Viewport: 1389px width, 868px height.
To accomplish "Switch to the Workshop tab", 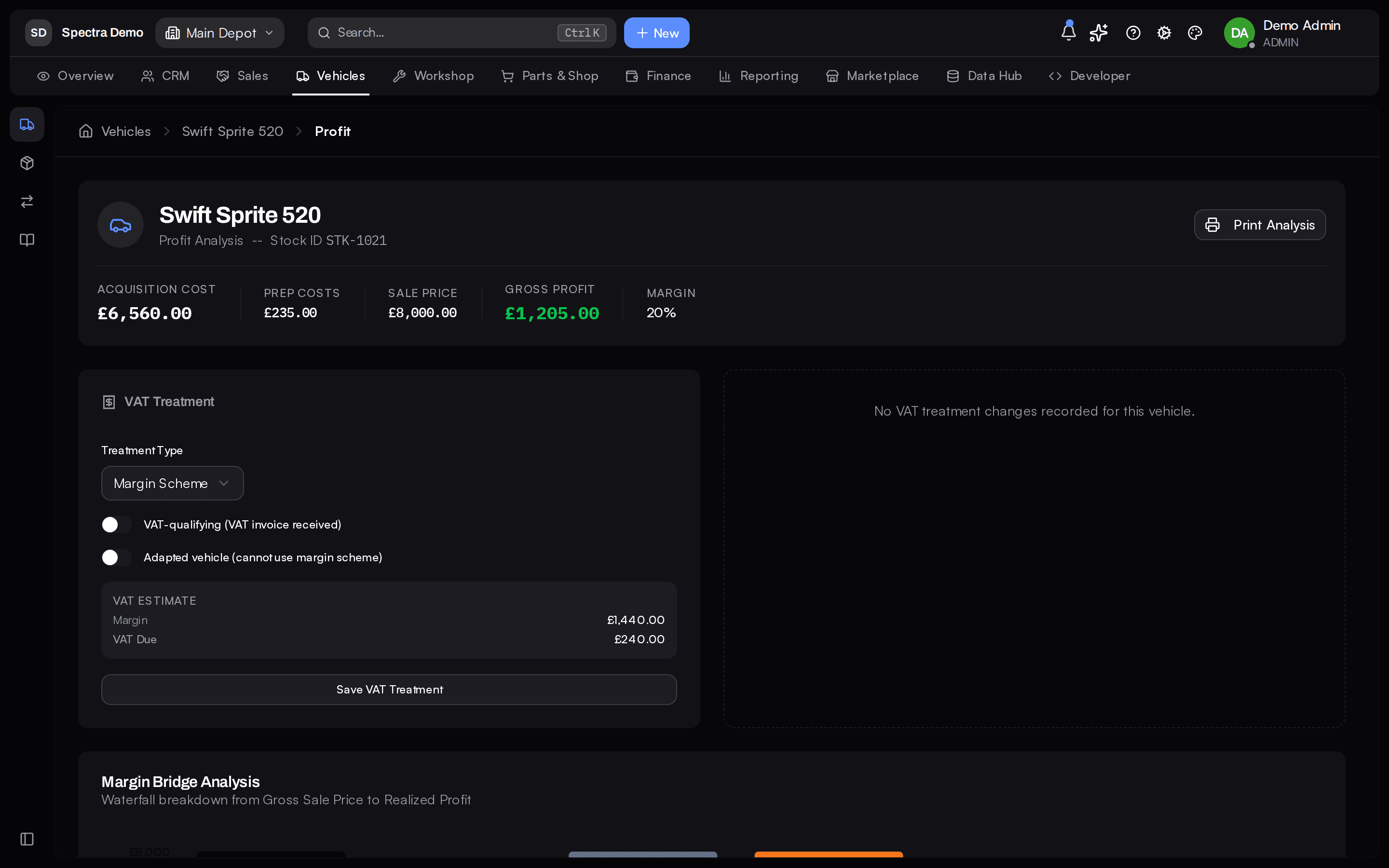I will [434, 76].
